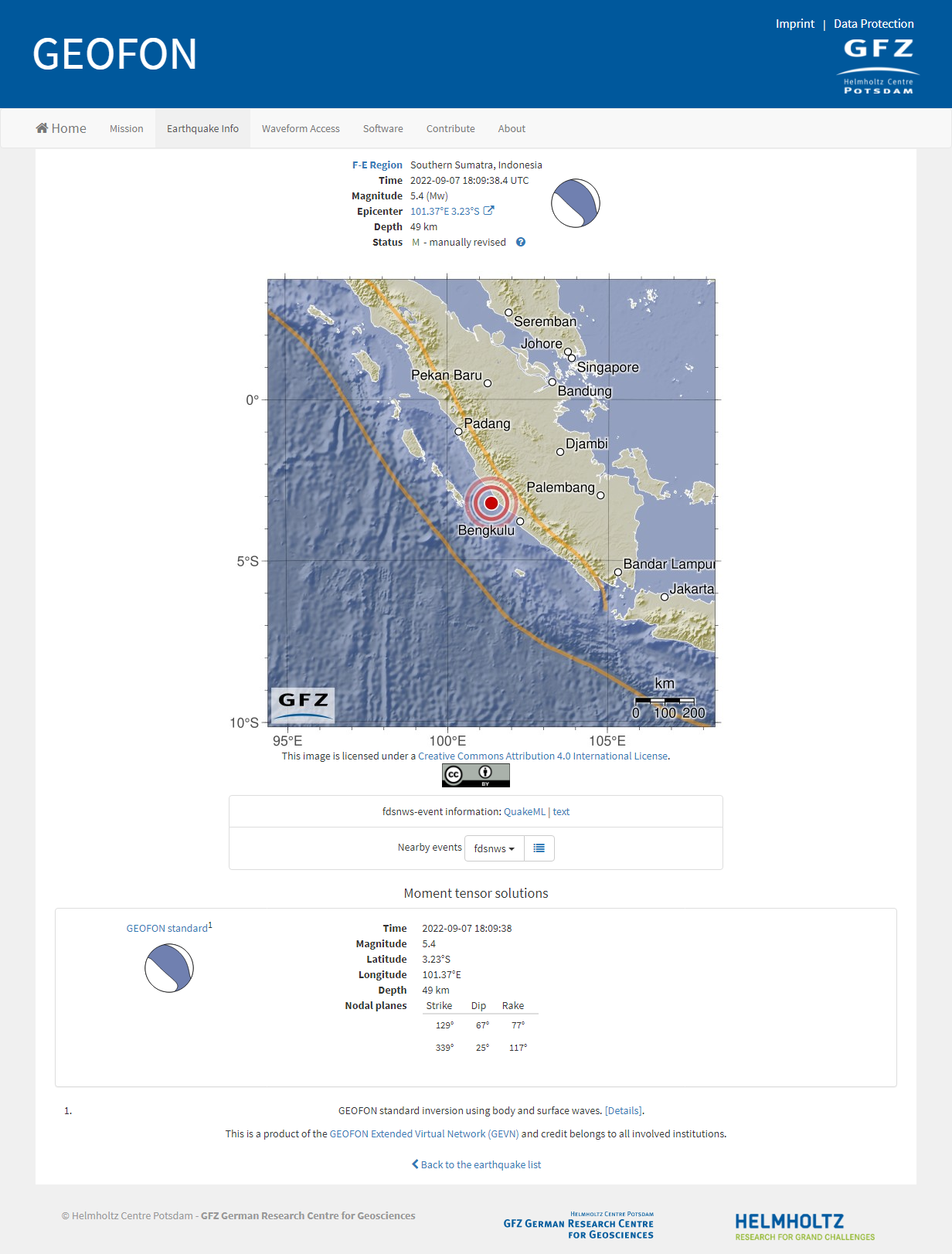Open the Creative Commons Attribution 4.0 license link
The width and height of the screenshot is (952, 1254).
tap(542, 756)
